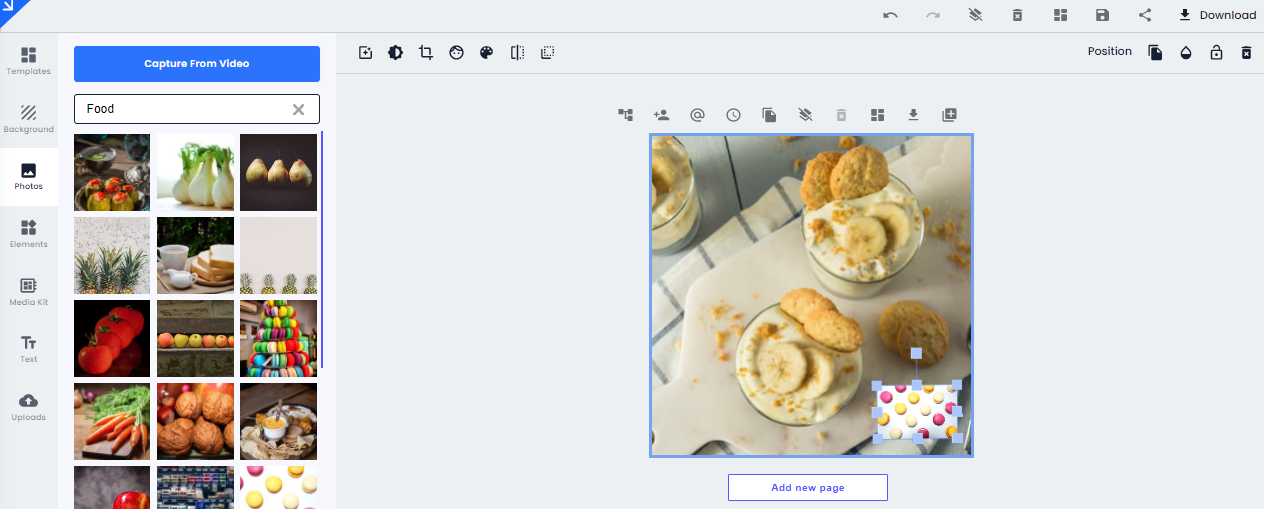The image size is (1264, 509).
Task: Select the three pears photo
Action: (278, 172)
